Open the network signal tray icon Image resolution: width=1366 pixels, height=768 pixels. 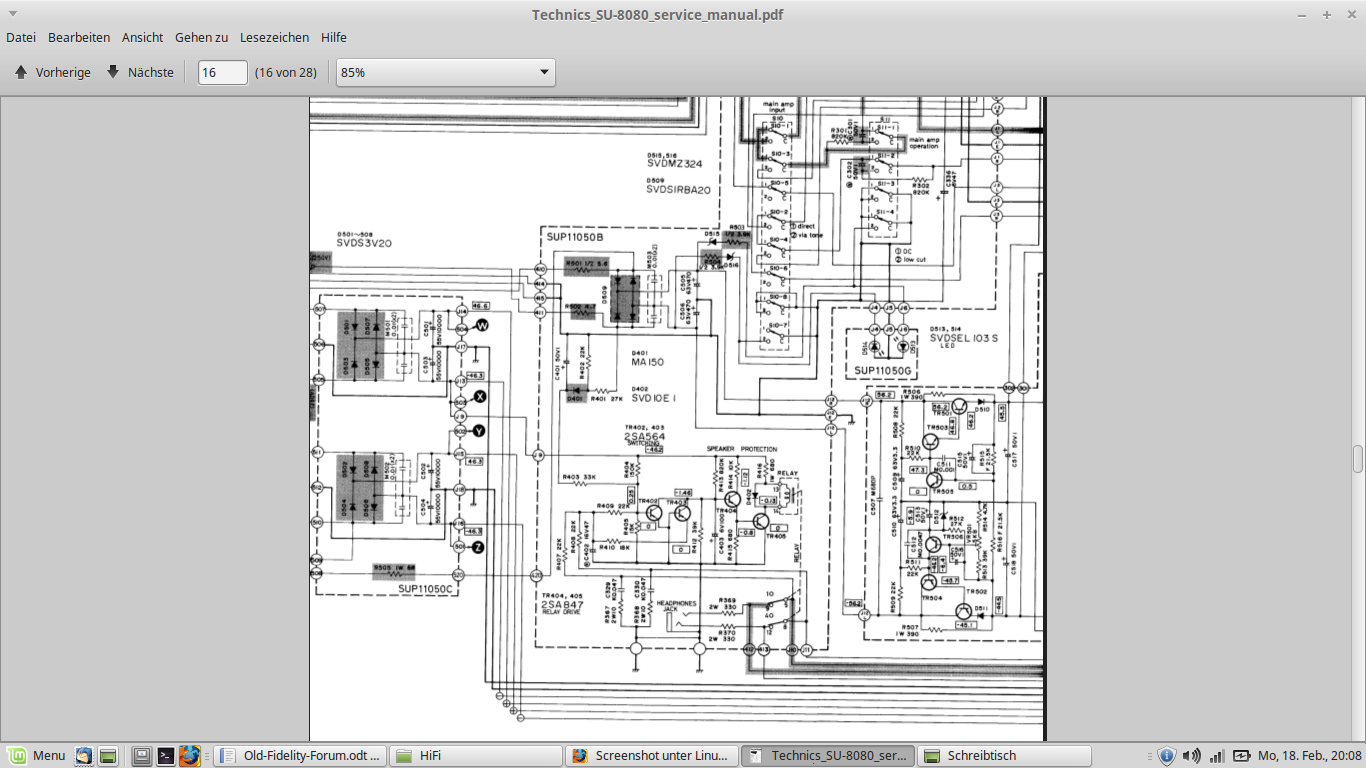pos(1217,756)
